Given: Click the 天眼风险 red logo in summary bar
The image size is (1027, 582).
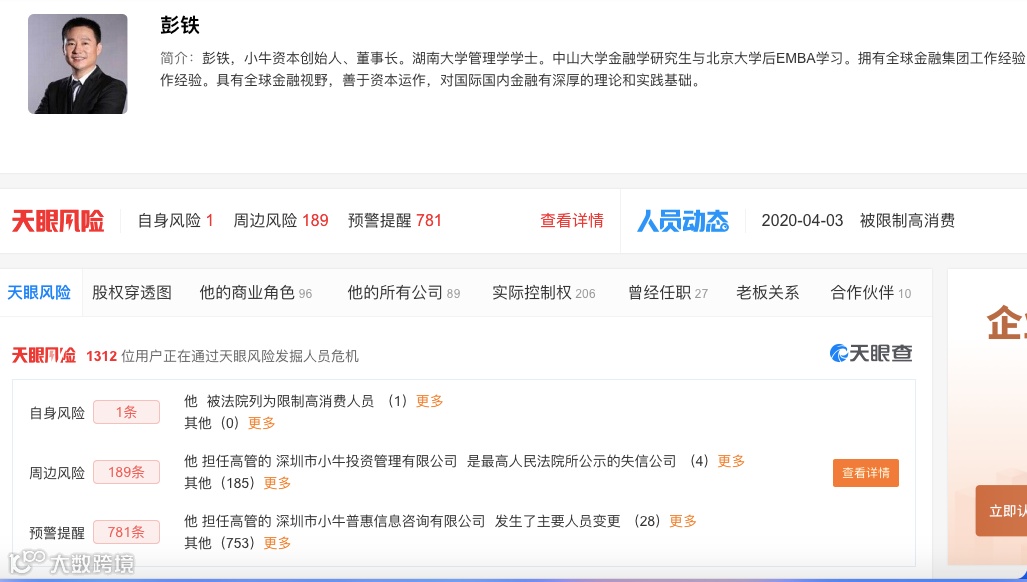Looking at the screenshot, I should (x=58, y=221).
